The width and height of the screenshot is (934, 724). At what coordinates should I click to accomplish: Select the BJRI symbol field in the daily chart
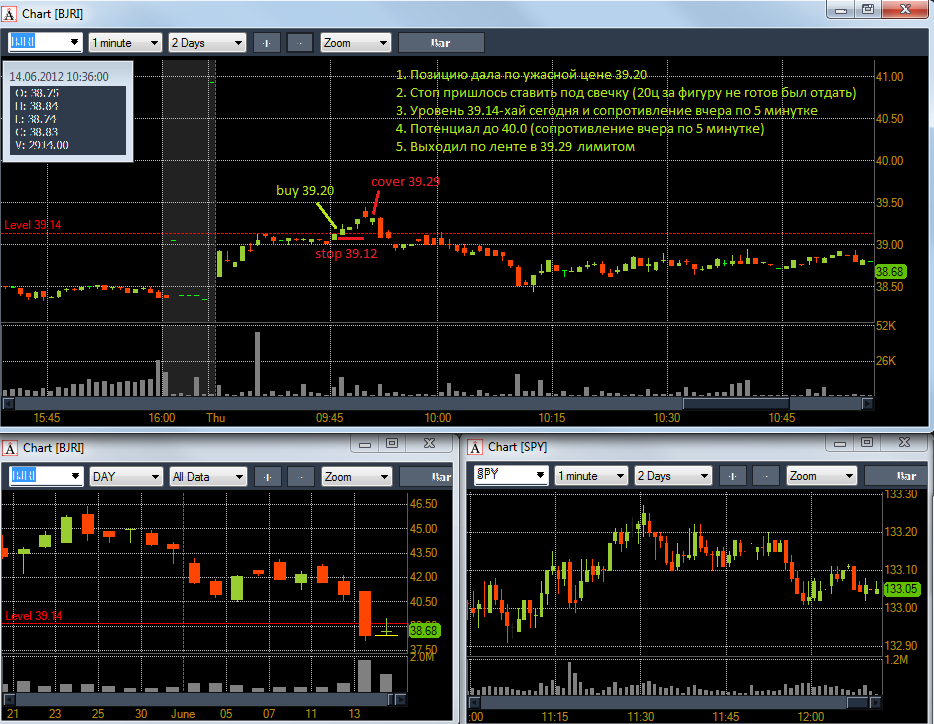tap(39, 476)
